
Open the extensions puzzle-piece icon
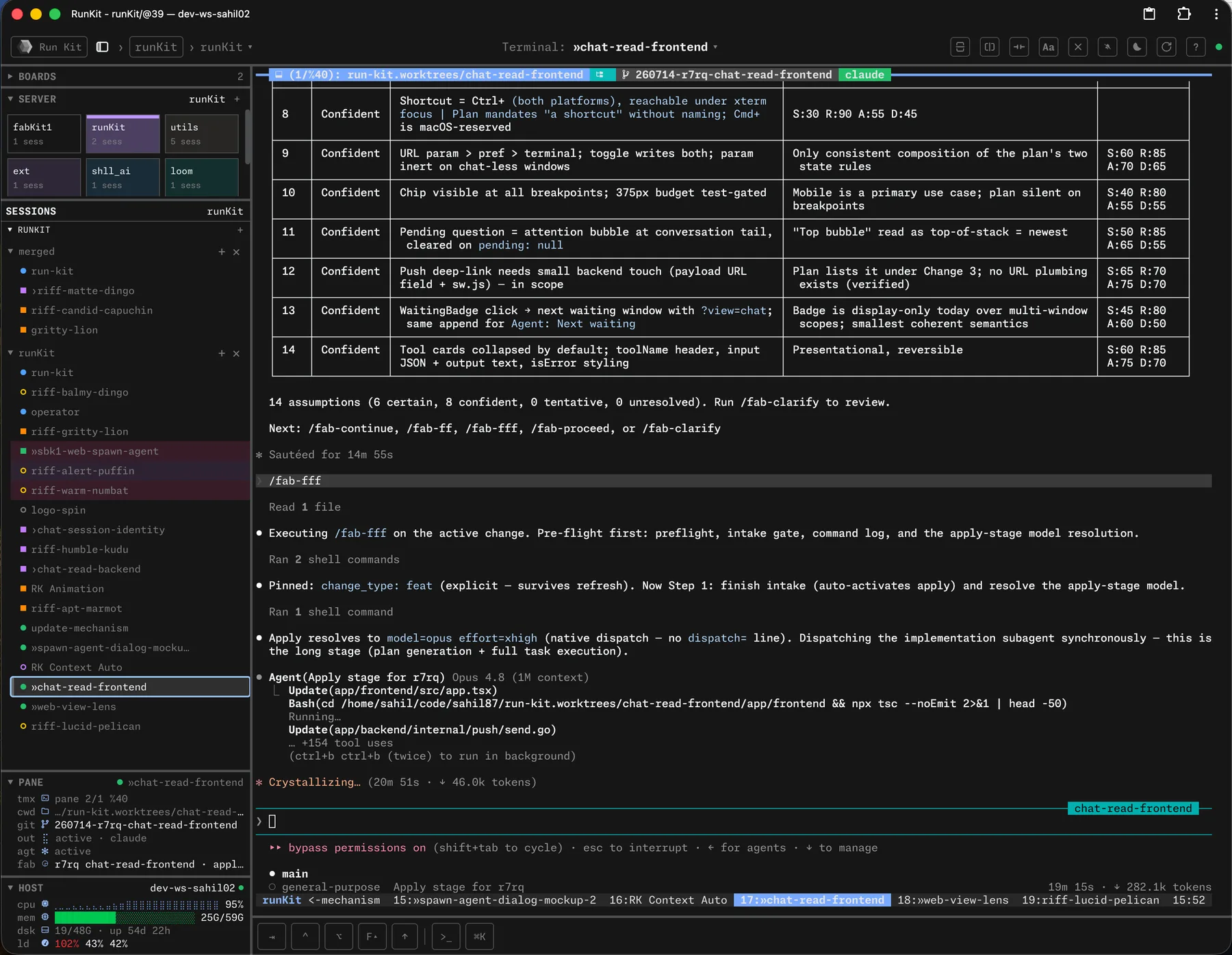click(1183, 14)
